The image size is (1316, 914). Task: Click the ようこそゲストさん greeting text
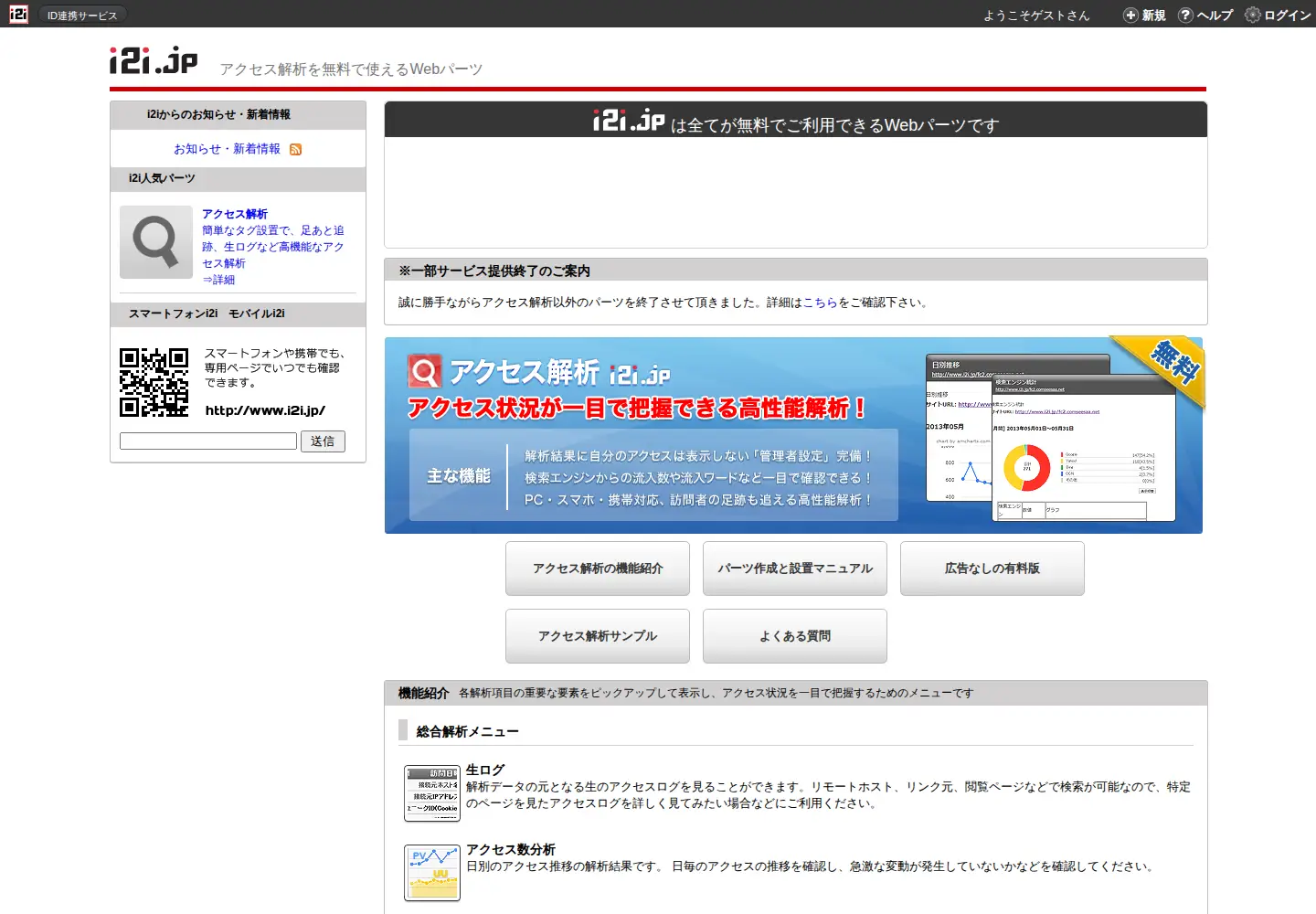(x=1036, y=16)
